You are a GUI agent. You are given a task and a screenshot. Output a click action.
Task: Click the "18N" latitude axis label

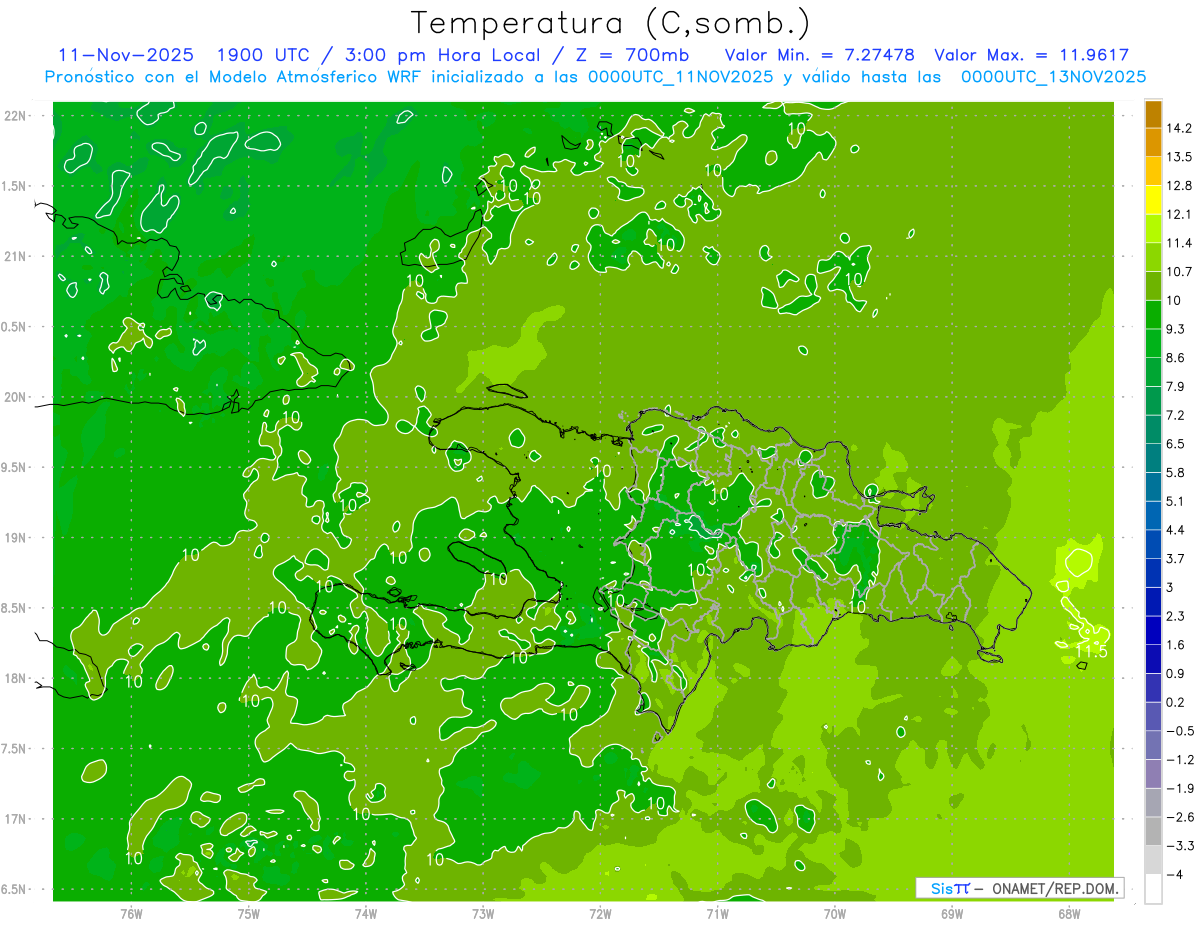pos(15,678)
